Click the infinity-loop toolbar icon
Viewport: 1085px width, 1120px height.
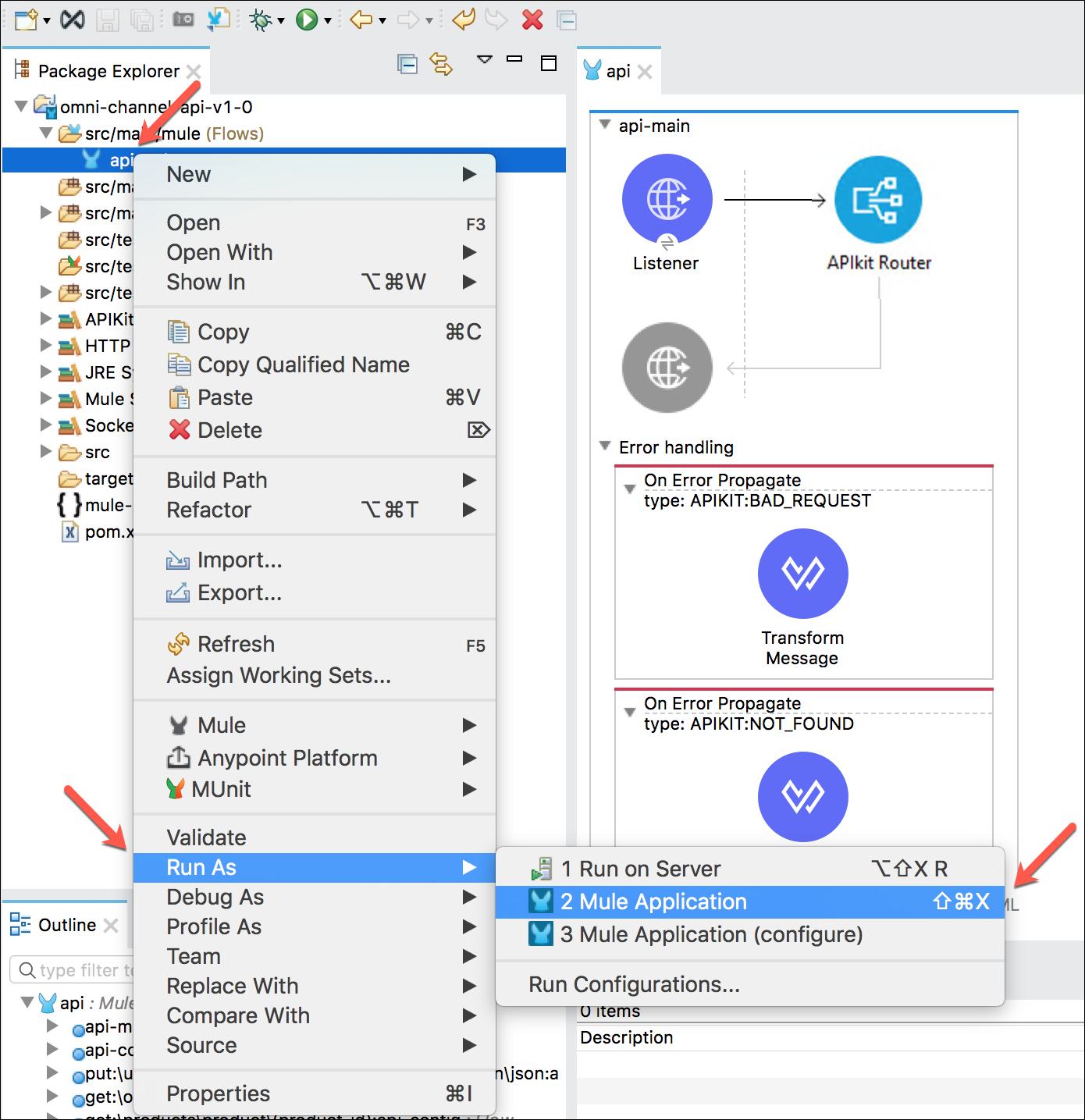point(73,19)
